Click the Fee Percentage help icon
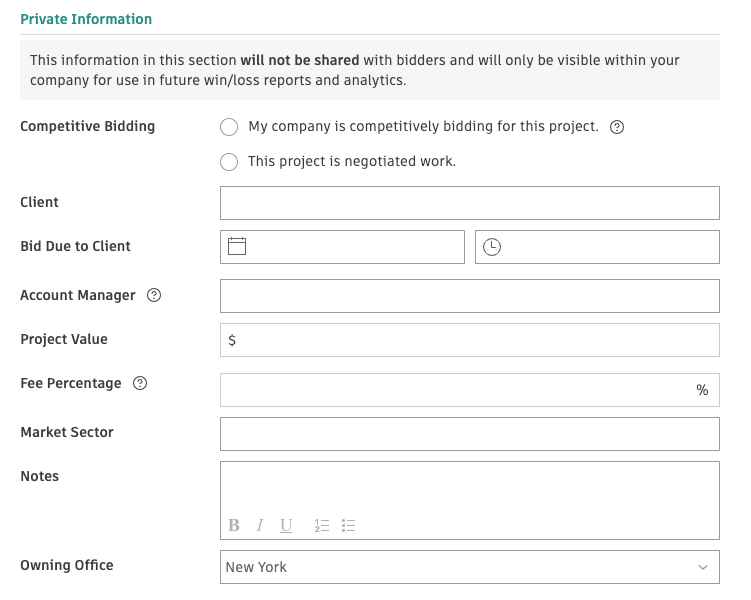Screen dimensions: 751x600 tap(140, 383)
